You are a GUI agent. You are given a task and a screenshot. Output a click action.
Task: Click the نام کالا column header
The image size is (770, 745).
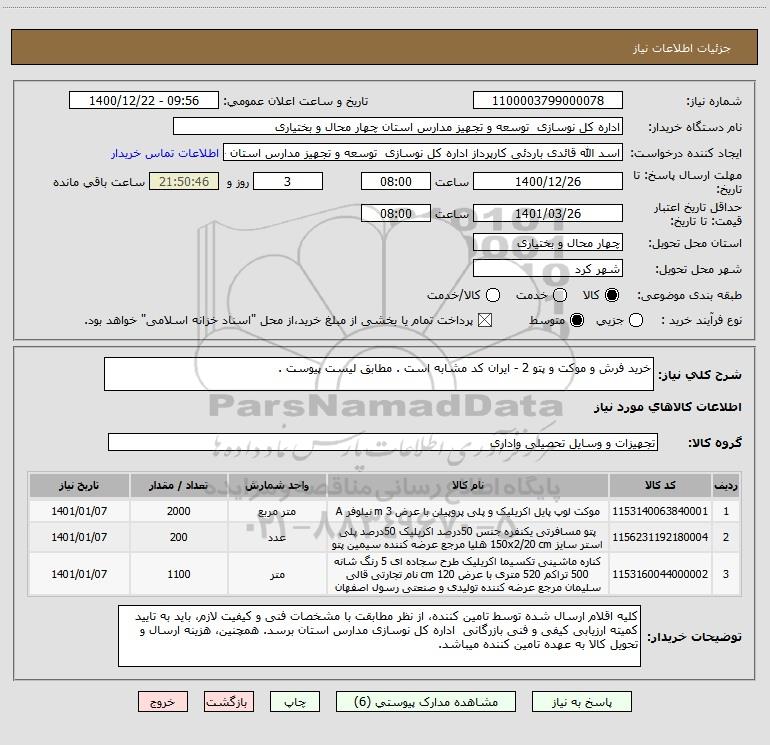[x=468, y=485]
